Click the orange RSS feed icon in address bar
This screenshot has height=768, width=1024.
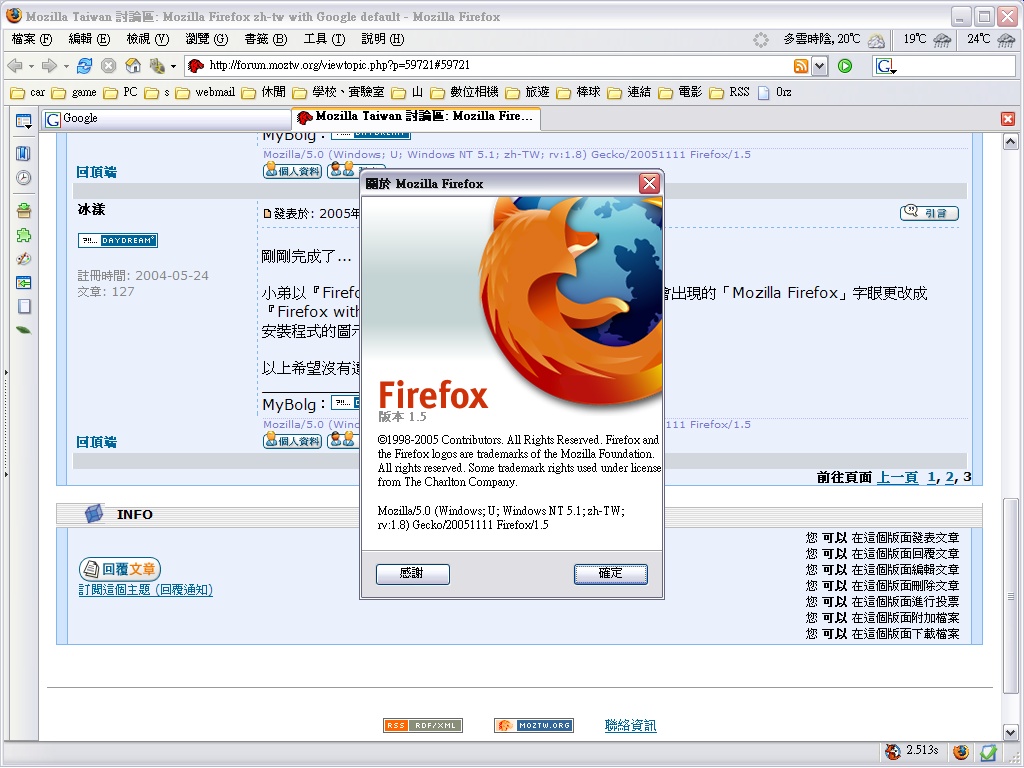point(801,65)
